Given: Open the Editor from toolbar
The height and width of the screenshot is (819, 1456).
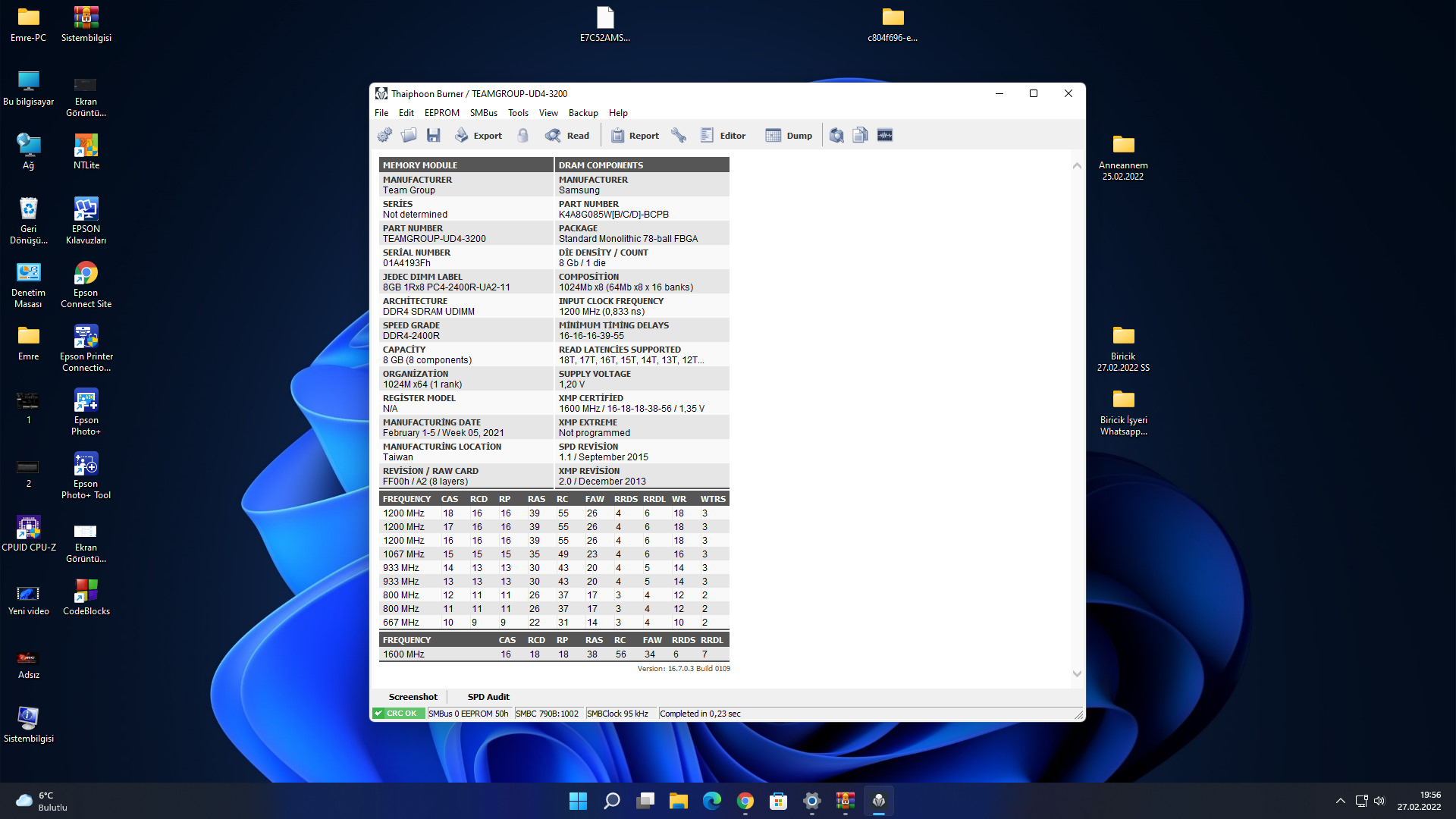Looking at the screenshot, I should (723, 136).
